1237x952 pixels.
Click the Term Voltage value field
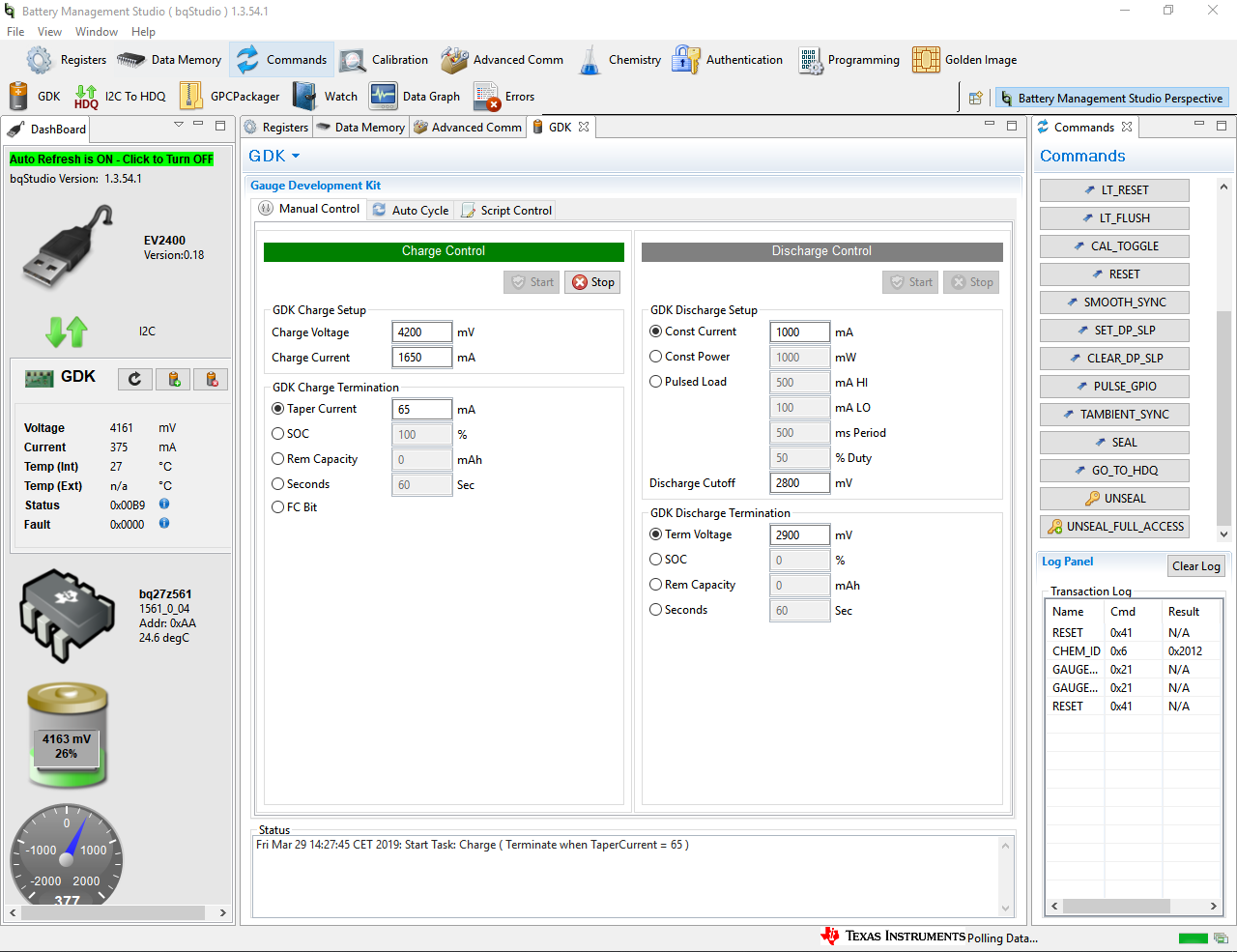800,535
